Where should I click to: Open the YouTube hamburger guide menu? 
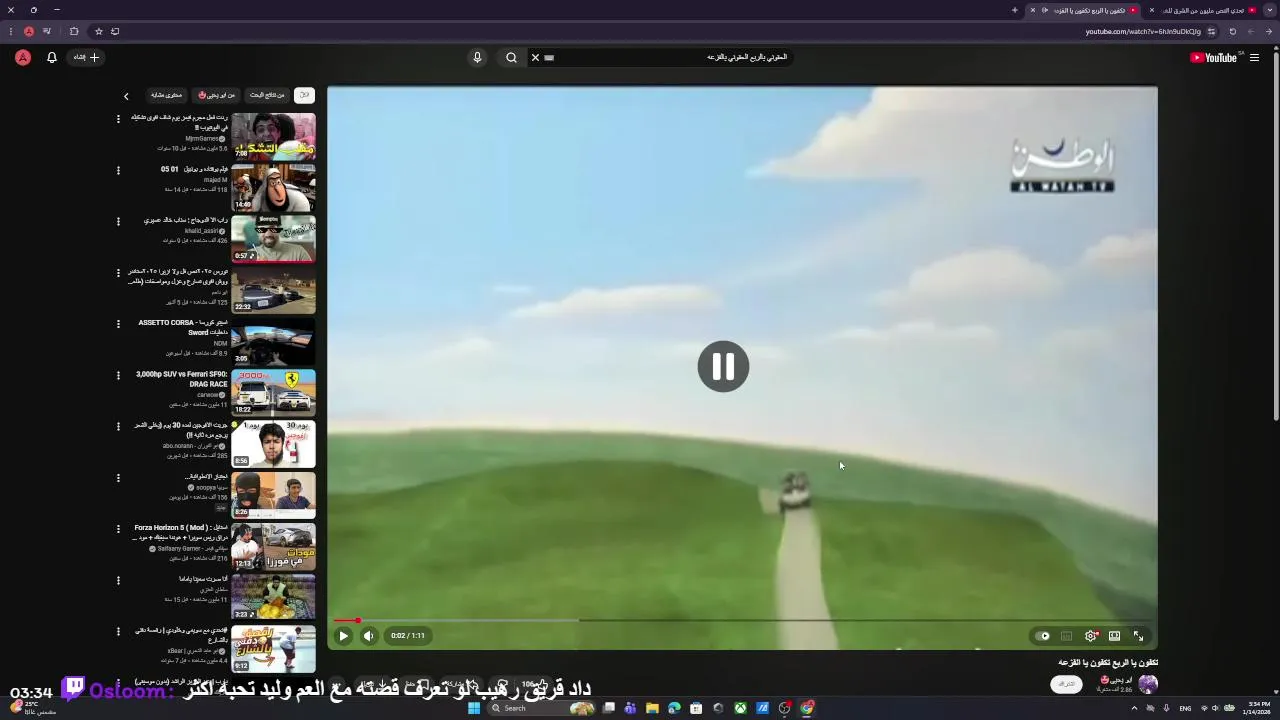point(1254,58)
